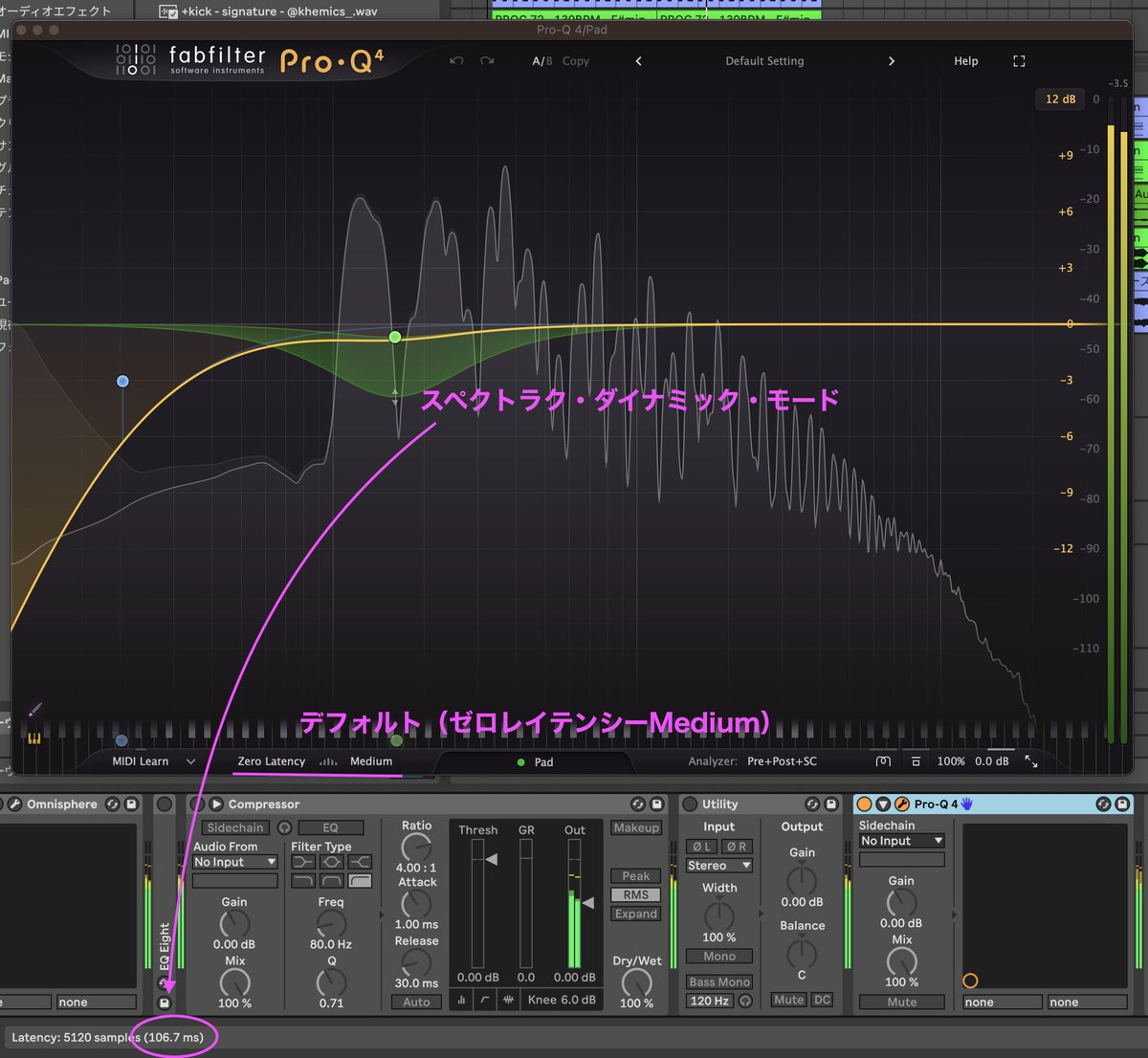Hot-swap the folded EQ Eight device
This screenshot has height=1058, width=1148.
[165, 983]
